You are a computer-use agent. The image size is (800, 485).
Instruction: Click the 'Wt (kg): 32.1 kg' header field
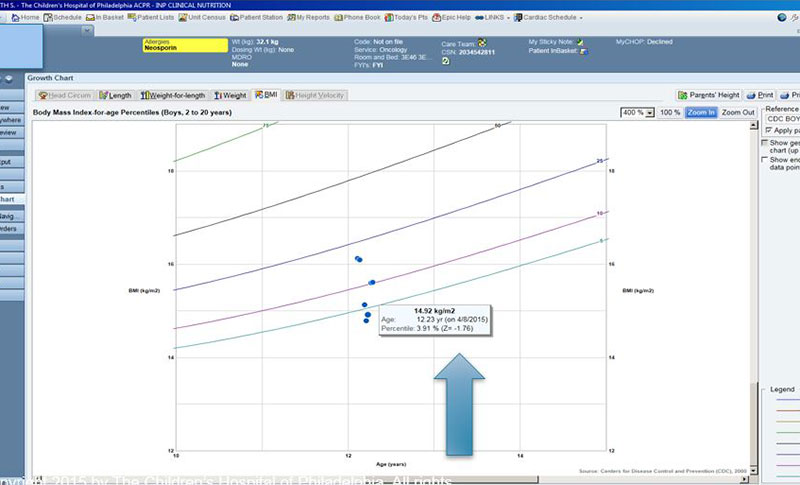255,42
